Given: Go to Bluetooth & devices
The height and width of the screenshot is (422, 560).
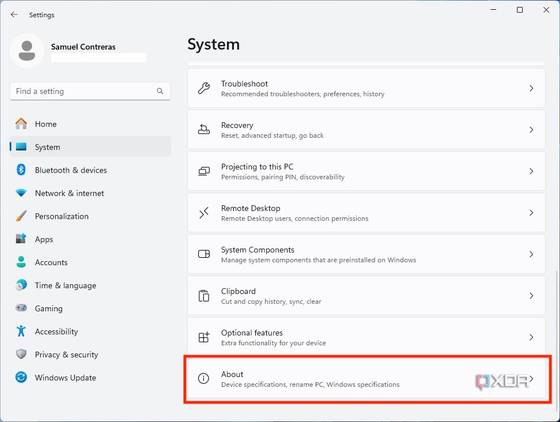Looking at the screenshot, I should 71,170.
